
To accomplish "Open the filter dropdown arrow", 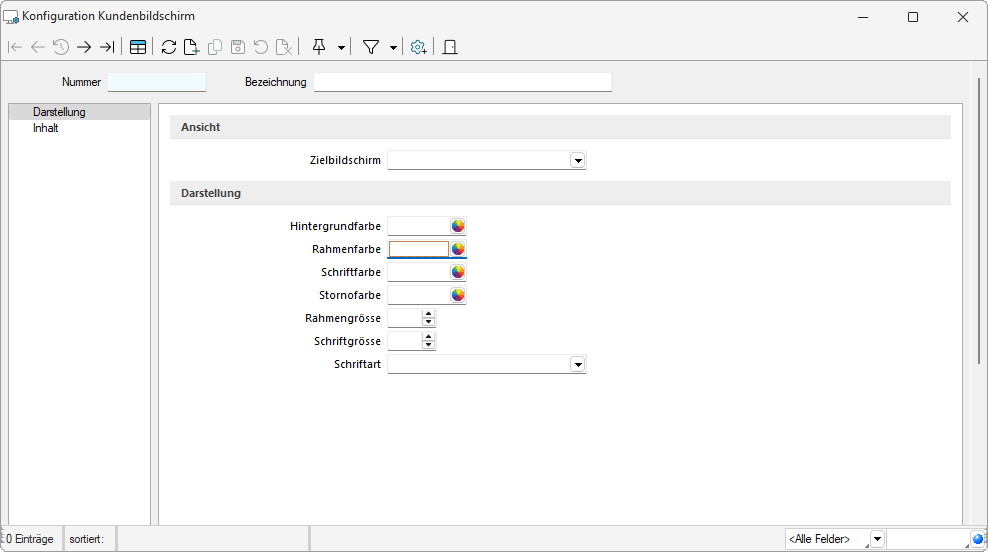I will (393, 48).
